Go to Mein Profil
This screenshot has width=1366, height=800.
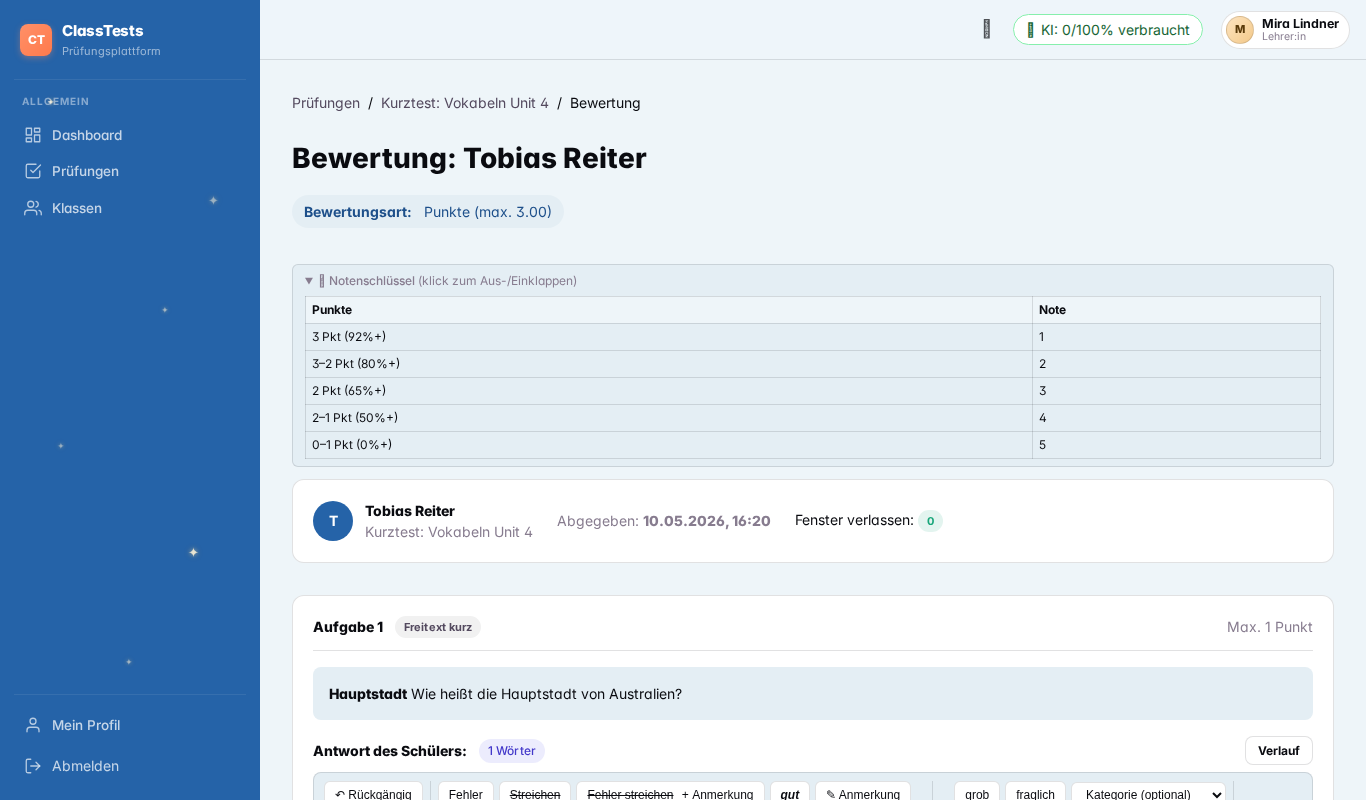[x=130, y=725]
